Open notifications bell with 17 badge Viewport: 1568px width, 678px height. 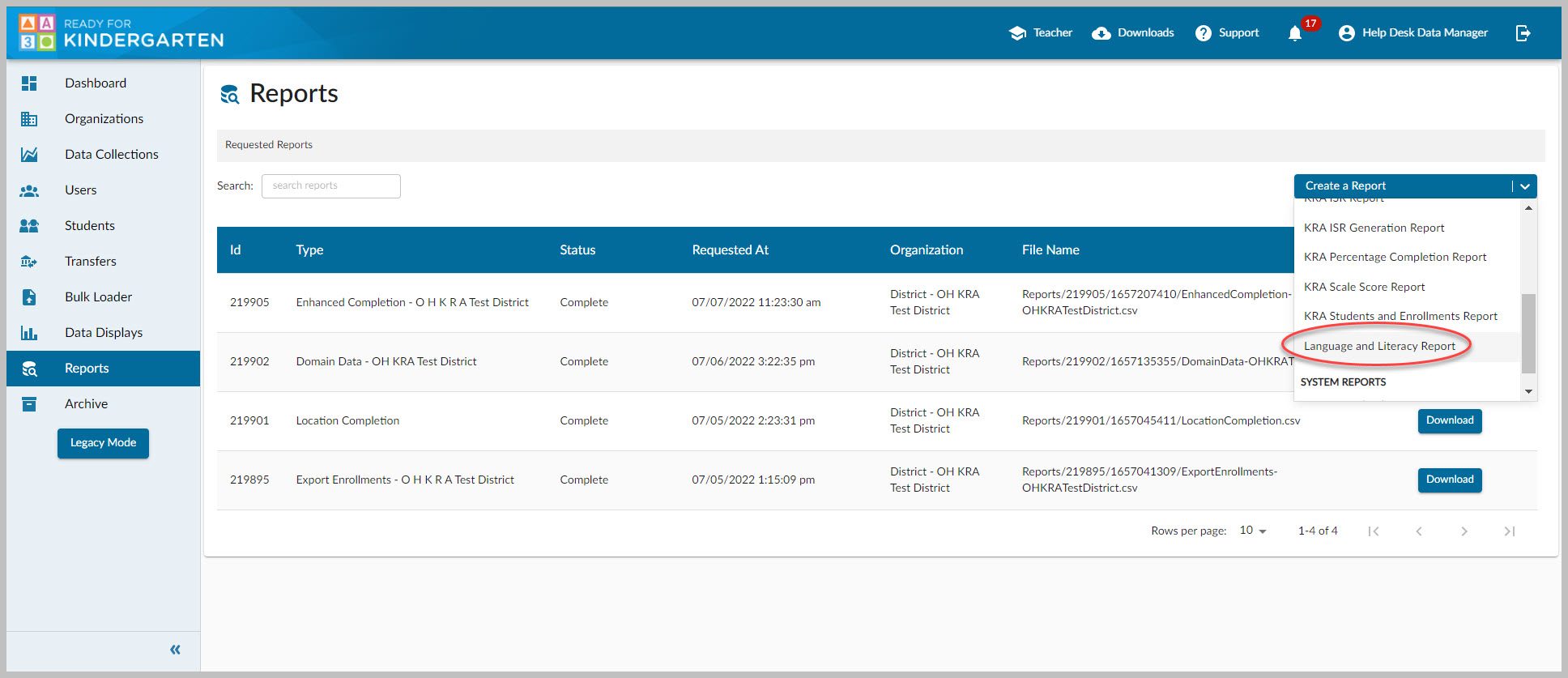[x=1295, y=32]
